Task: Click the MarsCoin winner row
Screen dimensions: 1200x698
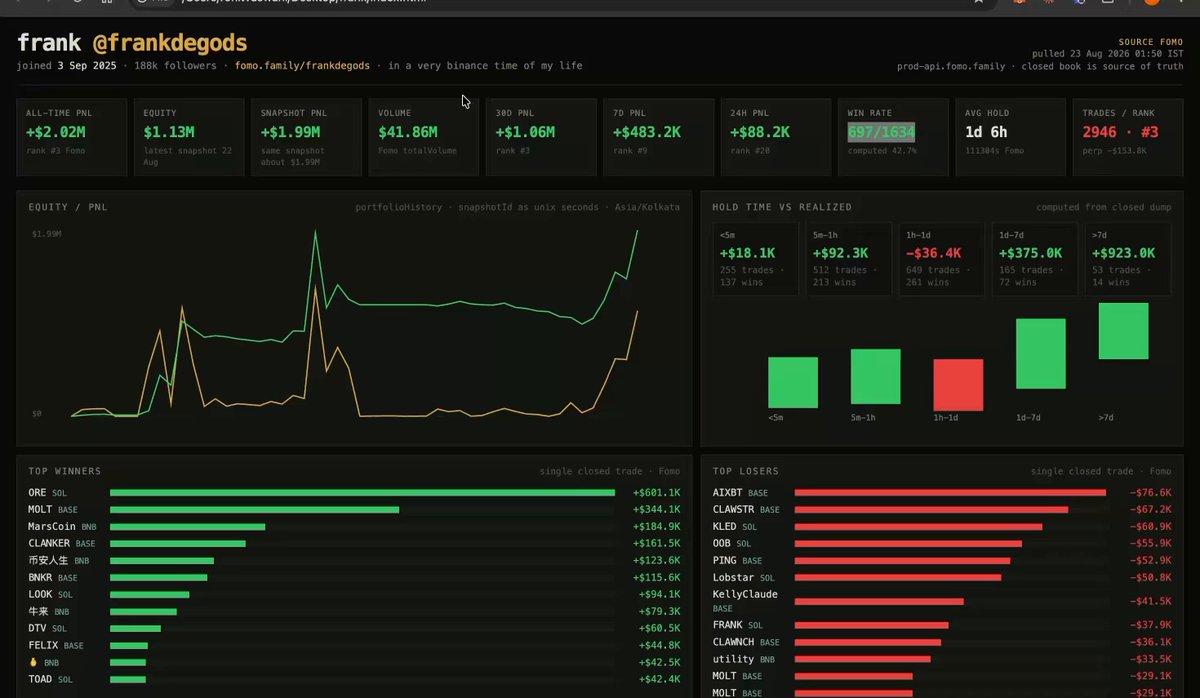Action: tap(355, 527)
